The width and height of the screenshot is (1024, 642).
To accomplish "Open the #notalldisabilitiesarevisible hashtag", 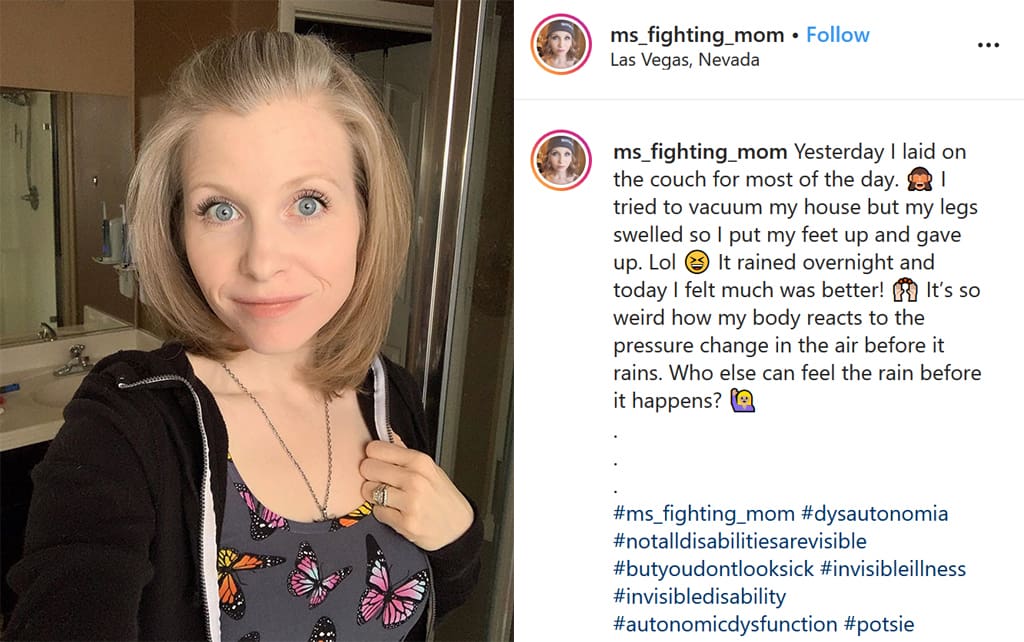I will point(740,541).
